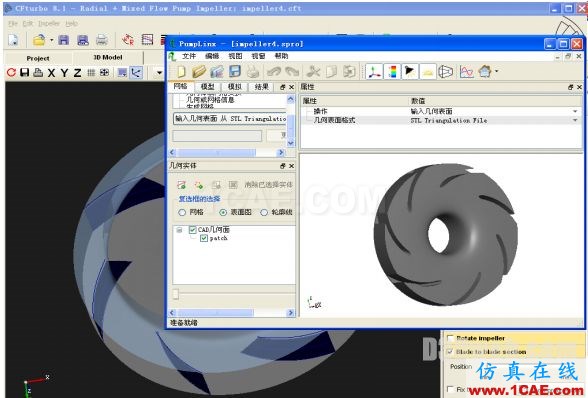588x398 pixels.
Task: Open the 帮助 menu in PumpLinx
Action: point(281,56)
